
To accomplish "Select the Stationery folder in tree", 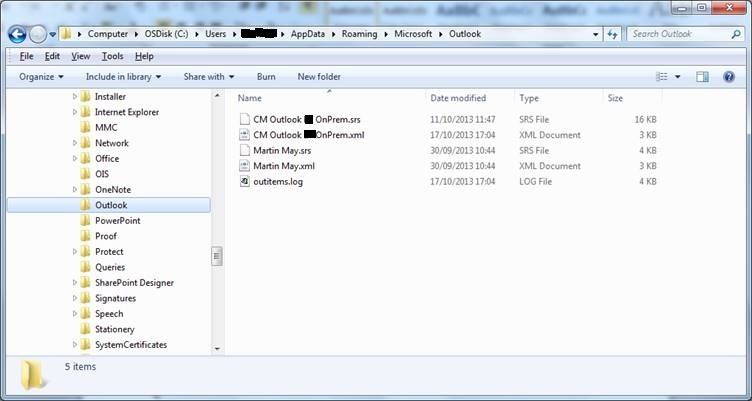I will (x=114, y=329).
